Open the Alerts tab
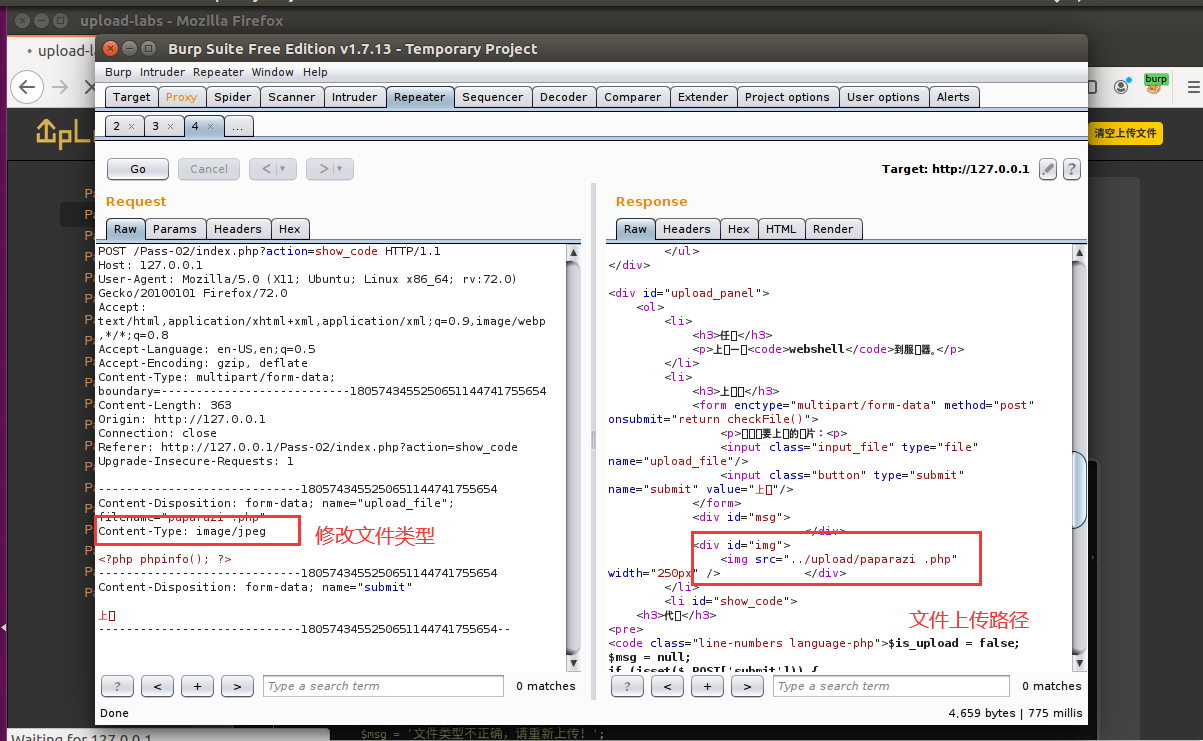The width and height of the screenshot is (1203, 741). tap(953, 97)
